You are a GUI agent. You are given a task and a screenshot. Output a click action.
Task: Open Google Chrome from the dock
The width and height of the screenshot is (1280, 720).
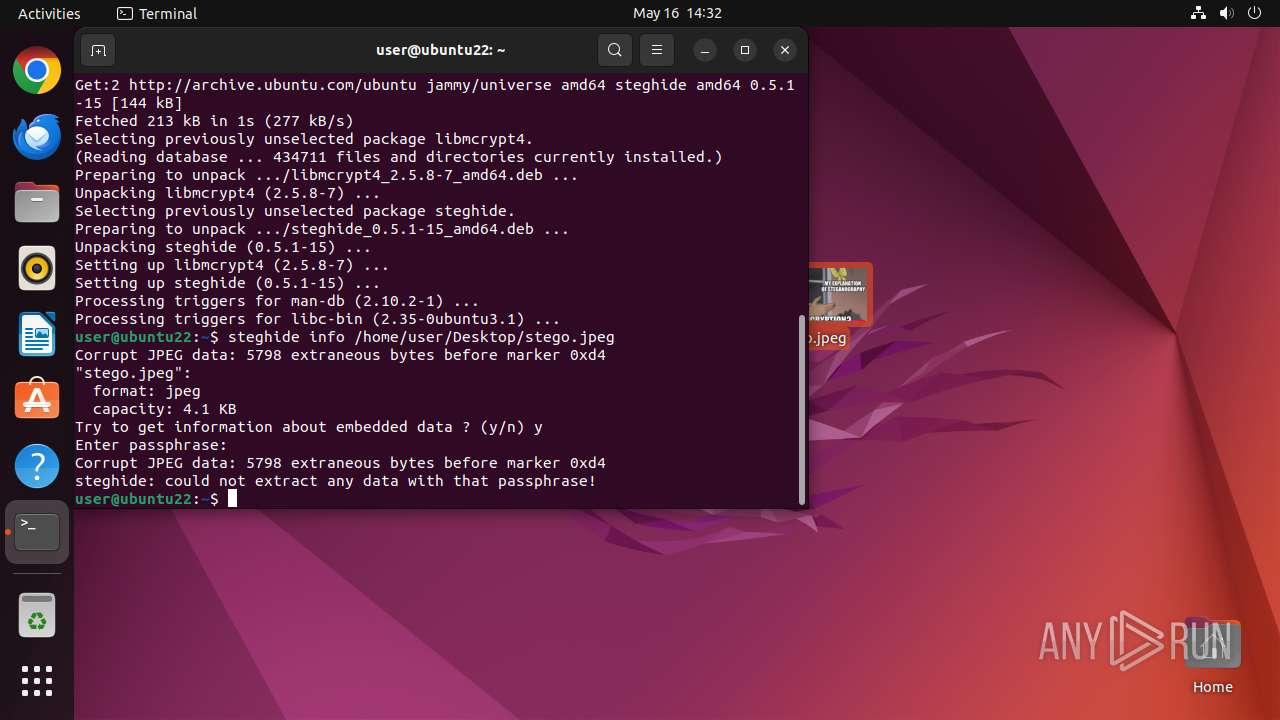tap(37, 71)
